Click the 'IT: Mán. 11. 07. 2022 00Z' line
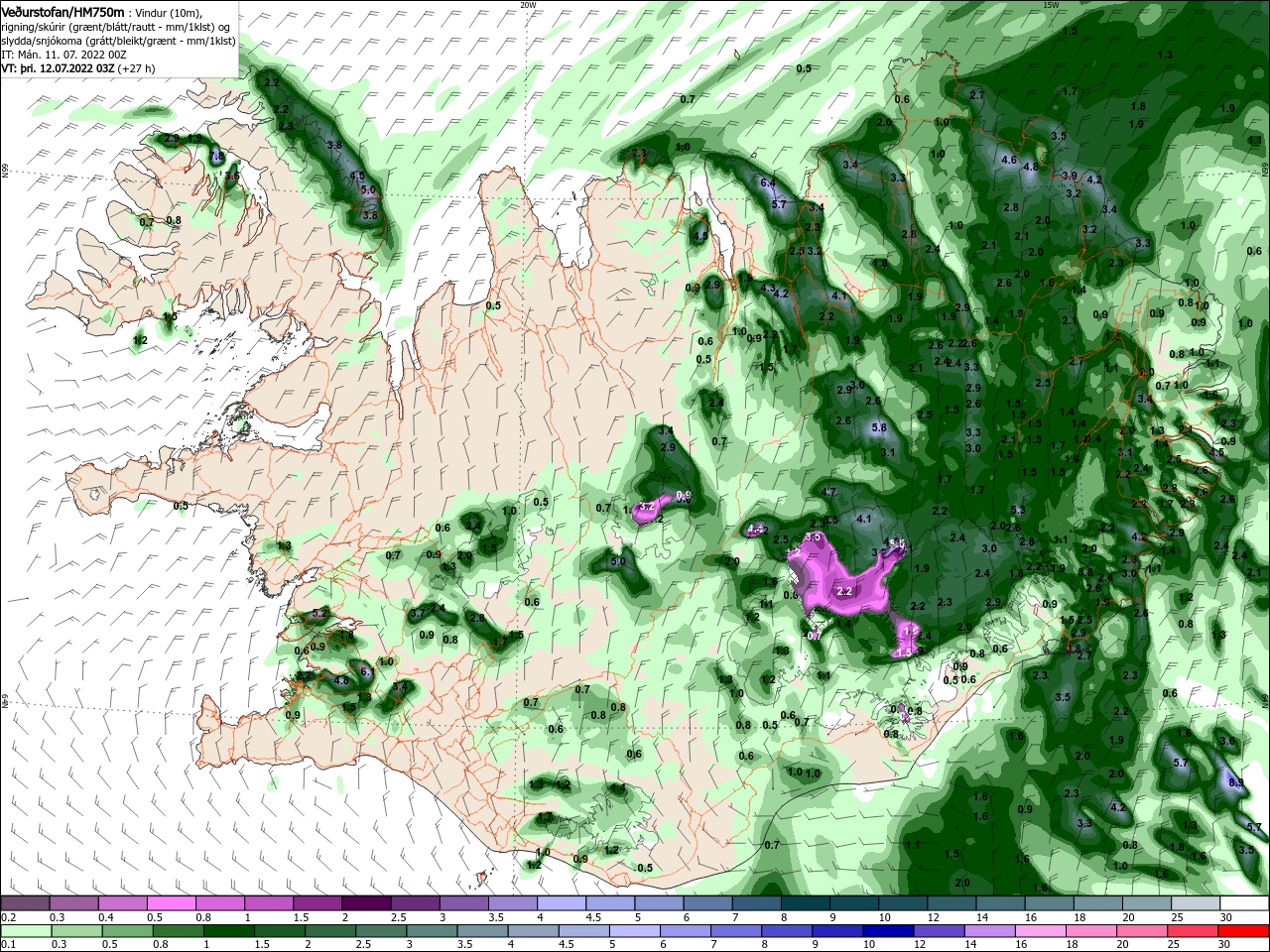 (x=63, y=55)
